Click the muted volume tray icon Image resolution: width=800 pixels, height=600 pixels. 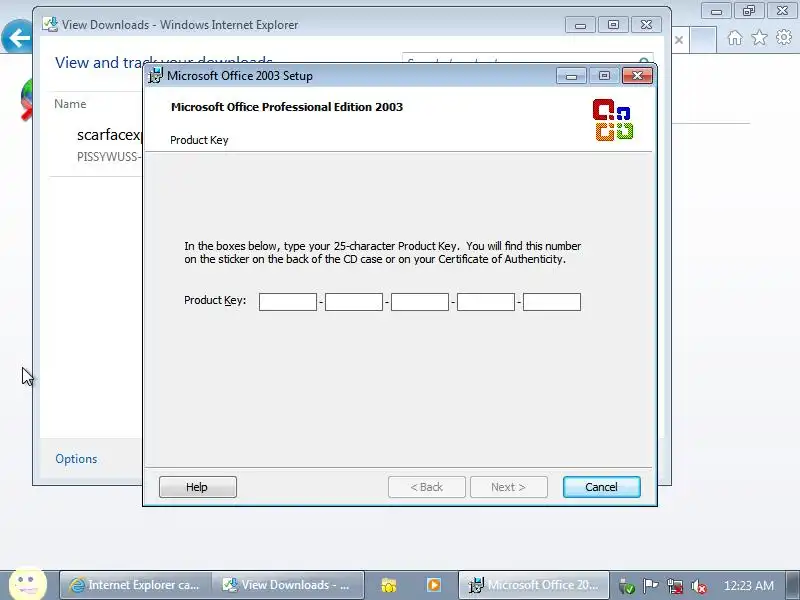(x=698, y=586)
